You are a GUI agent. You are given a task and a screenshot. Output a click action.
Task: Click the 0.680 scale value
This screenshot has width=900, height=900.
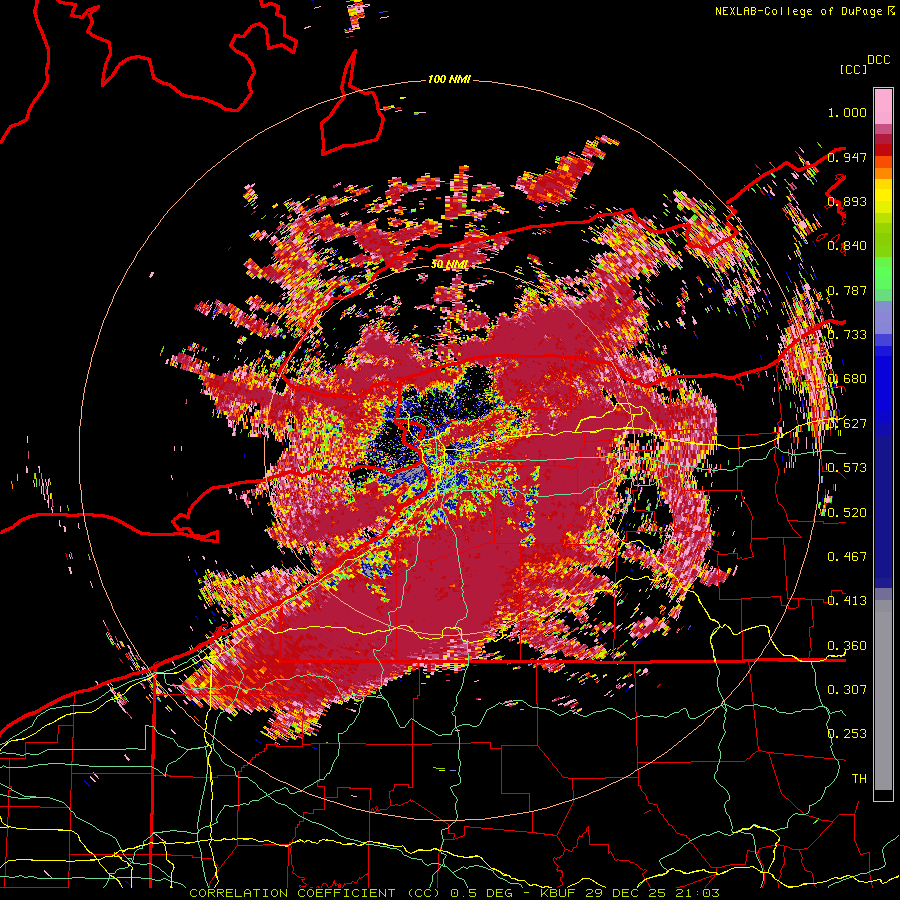847,379
